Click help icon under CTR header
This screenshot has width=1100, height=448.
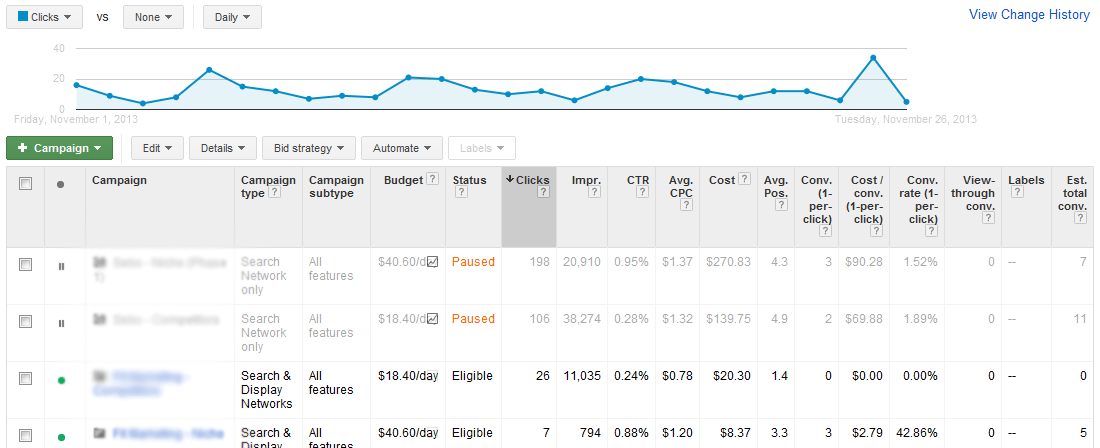pyautogui.click(x=642, y=193)
